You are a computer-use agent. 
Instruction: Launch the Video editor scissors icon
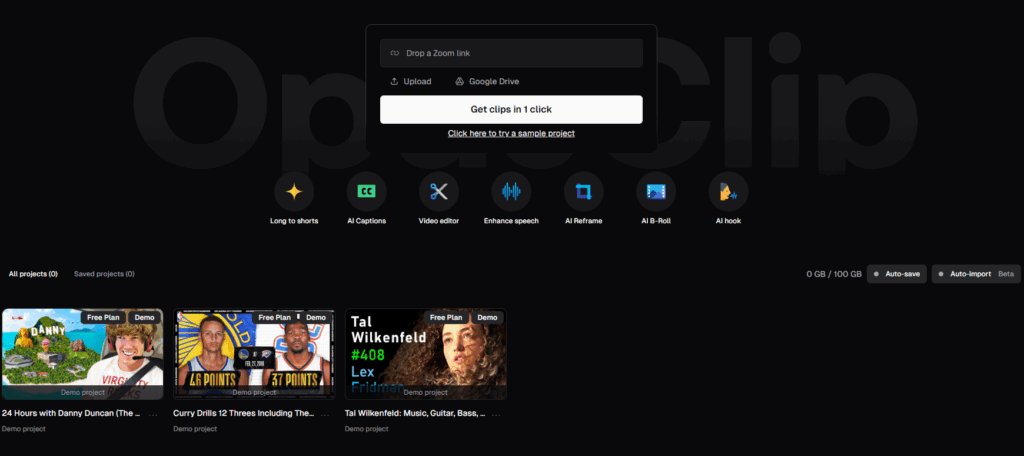click(438, 191)
